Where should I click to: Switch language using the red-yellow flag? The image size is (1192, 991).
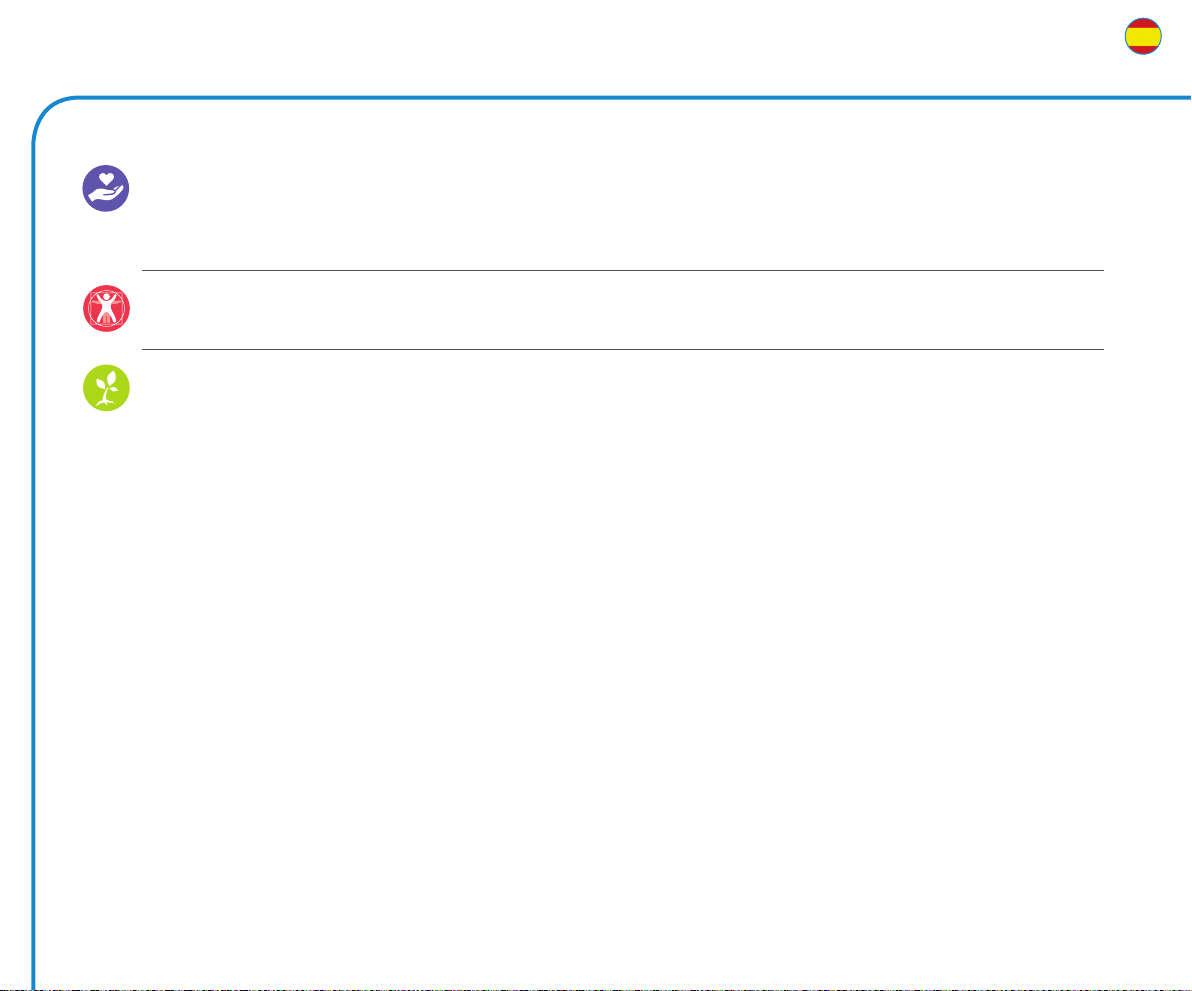click(x=1143, y=36)
